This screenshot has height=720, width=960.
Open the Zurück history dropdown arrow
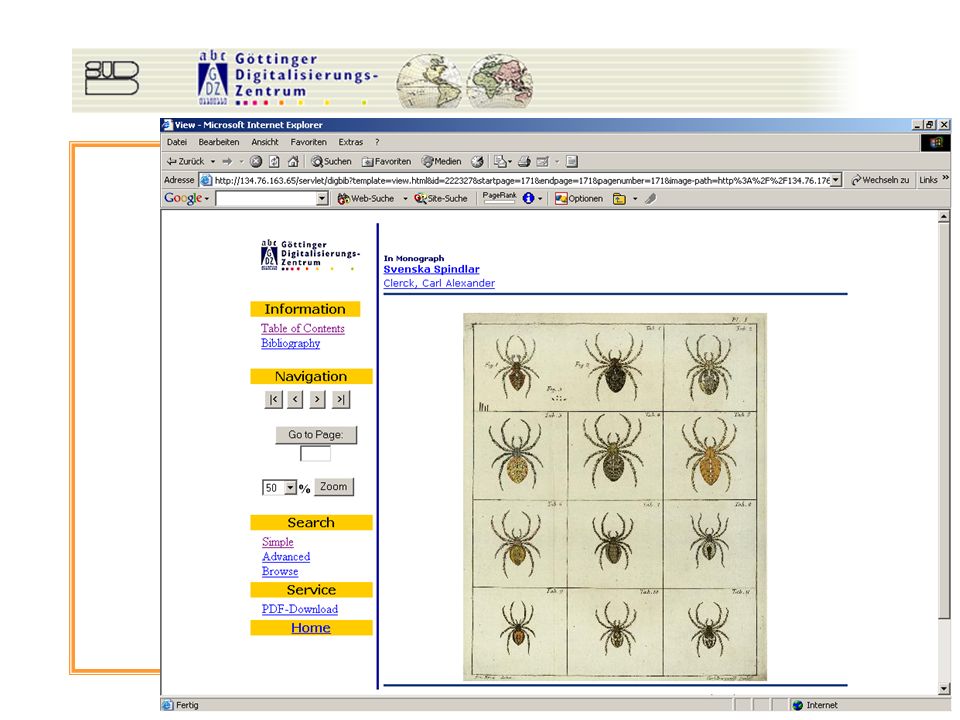[x=213, y=162]
